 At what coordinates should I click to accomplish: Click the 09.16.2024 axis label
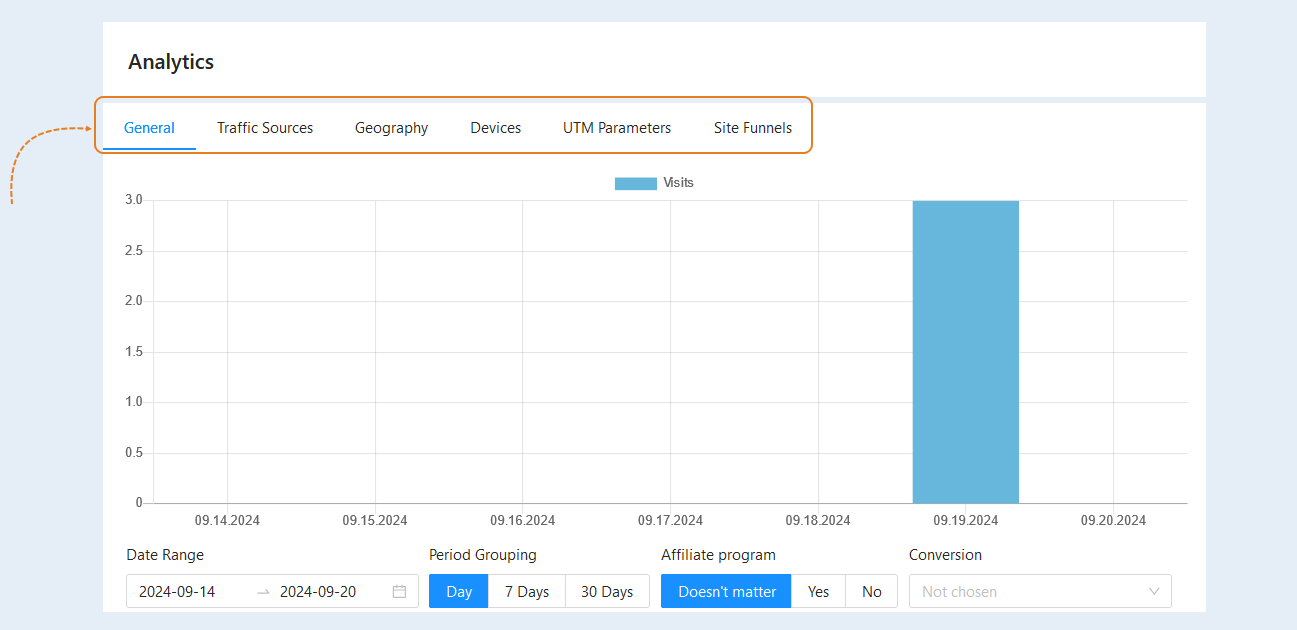pyautogui.click(x=522, y=521)
